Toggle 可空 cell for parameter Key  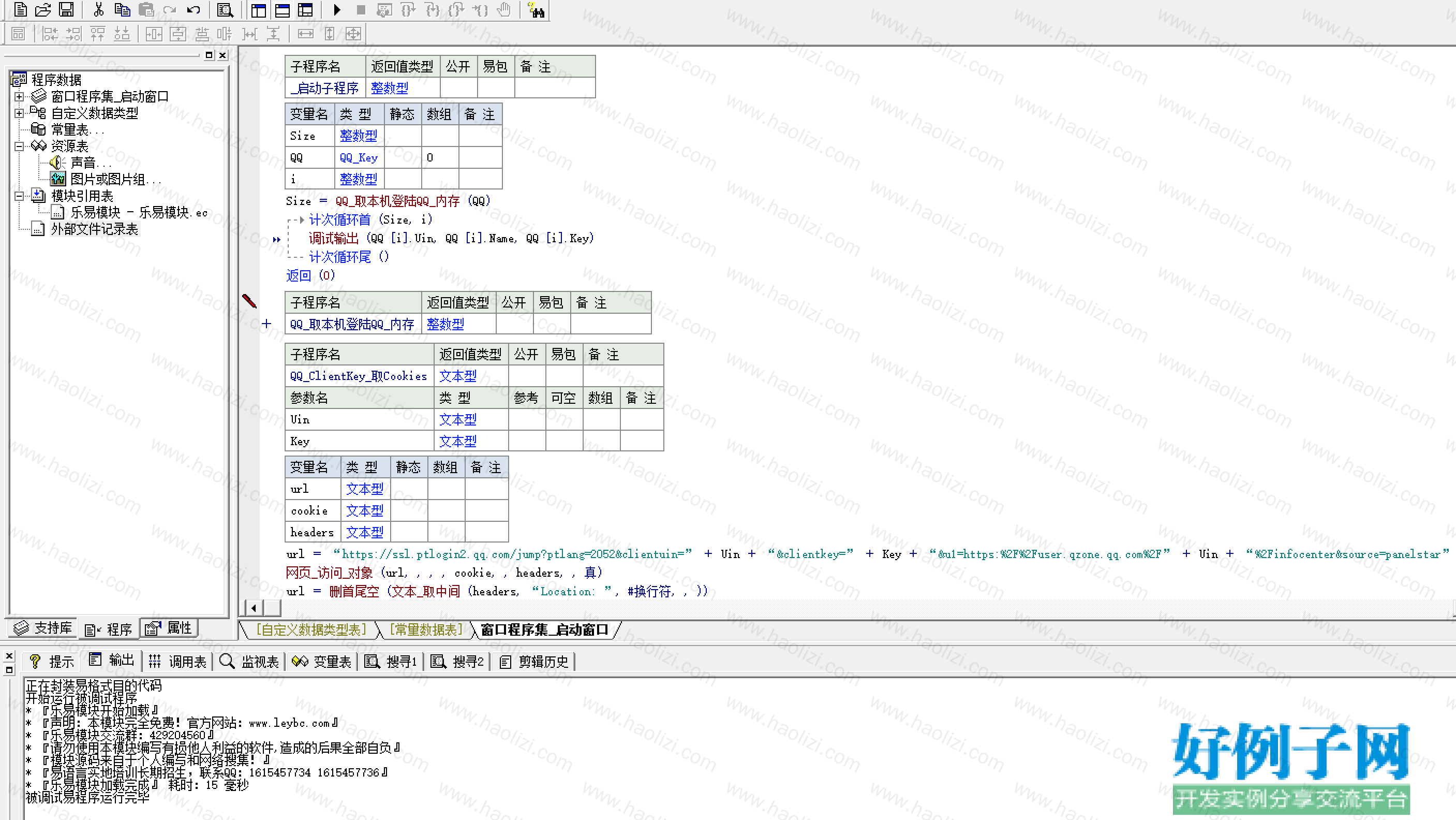coord(564,441)
